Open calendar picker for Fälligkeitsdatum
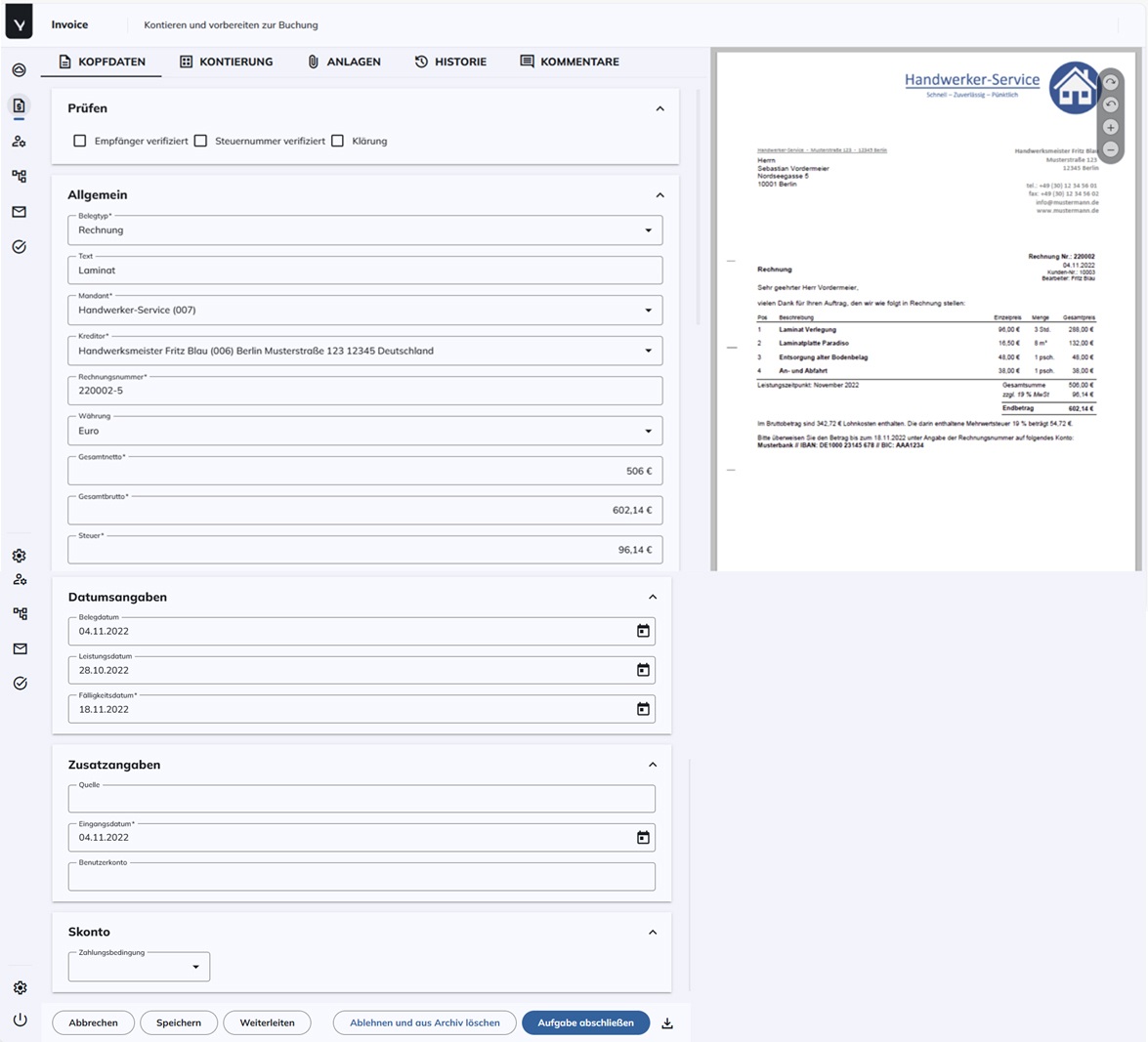This screenshot has height=1042, width=1148. [643, 708]
